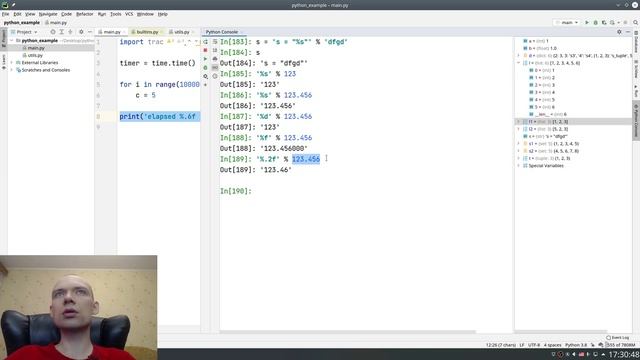This screenshot has height=360, width=640.
Task: Click Collapse All icon in Project panel
Action: click(x=70, y=32)
